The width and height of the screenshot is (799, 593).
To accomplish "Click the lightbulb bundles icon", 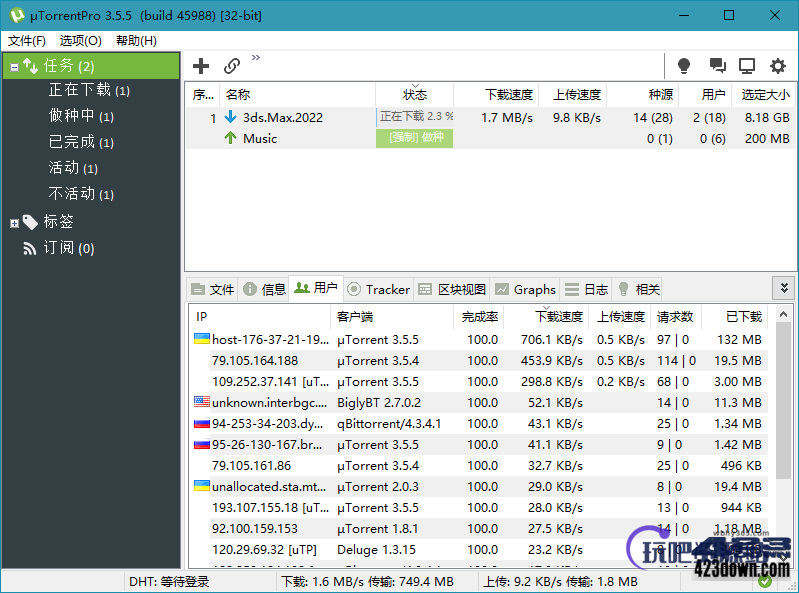I will pos(684,65).
